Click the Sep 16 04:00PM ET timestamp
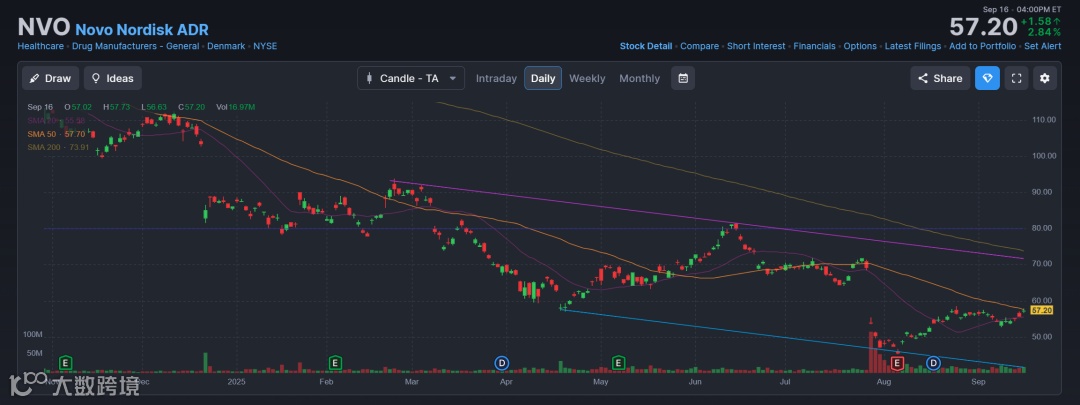 [1022, 9]
